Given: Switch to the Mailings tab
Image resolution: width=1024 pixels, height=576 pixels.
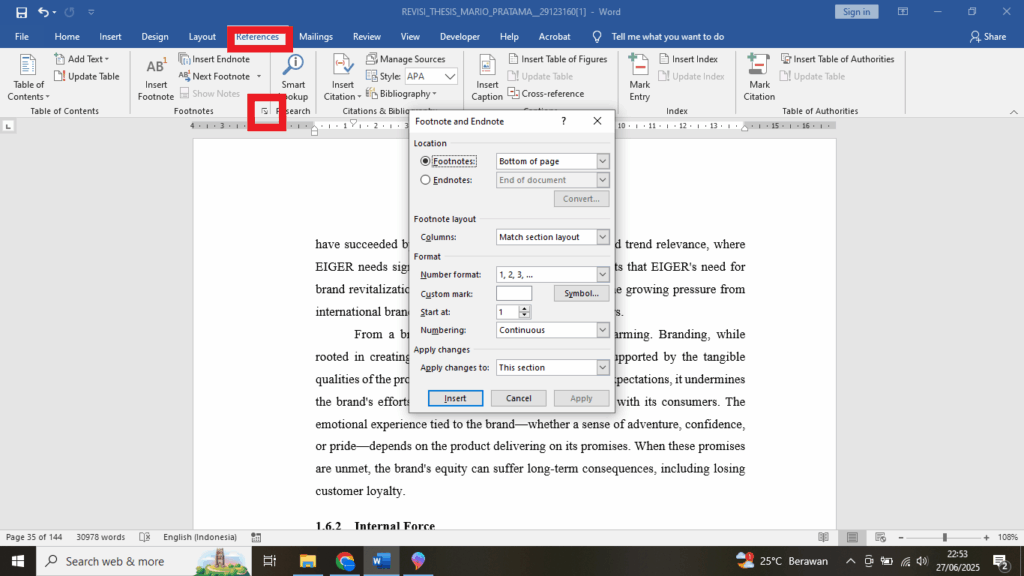Looking at the screenshot, I should tap(316, 37).
